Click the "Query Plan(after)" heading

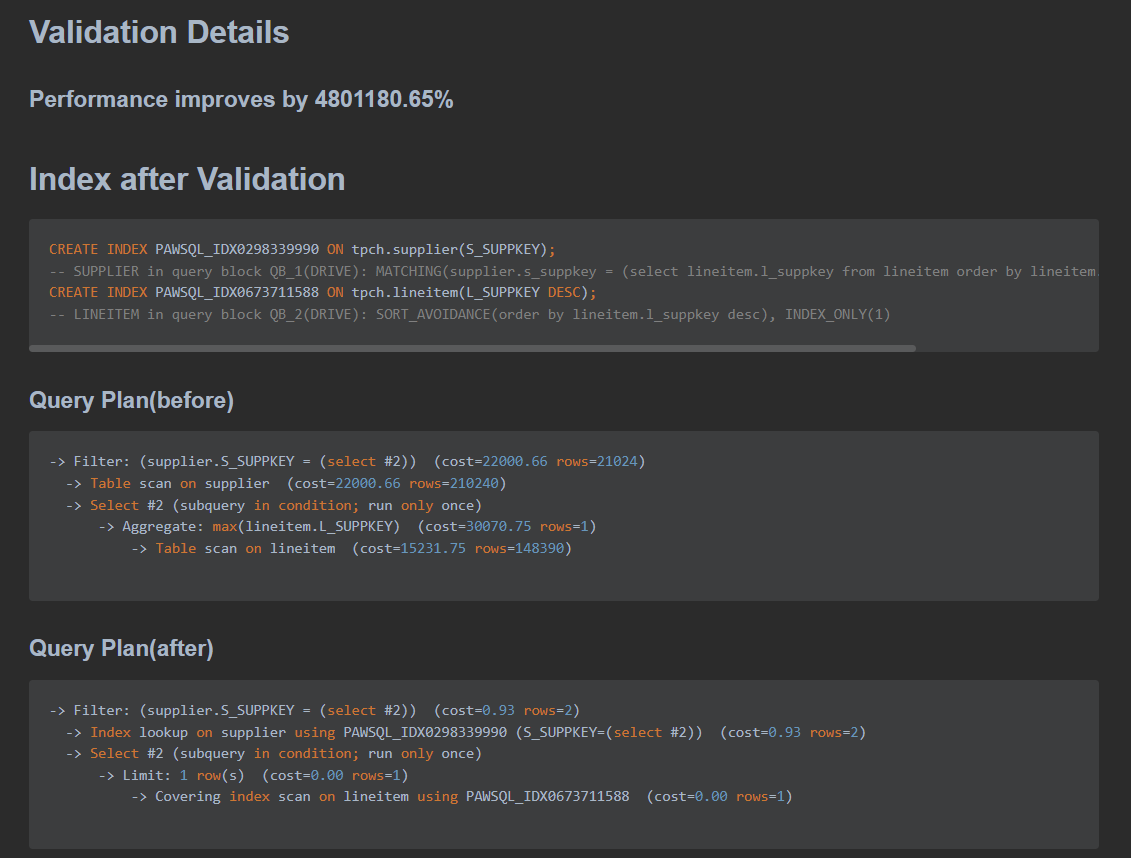point(121,648)
